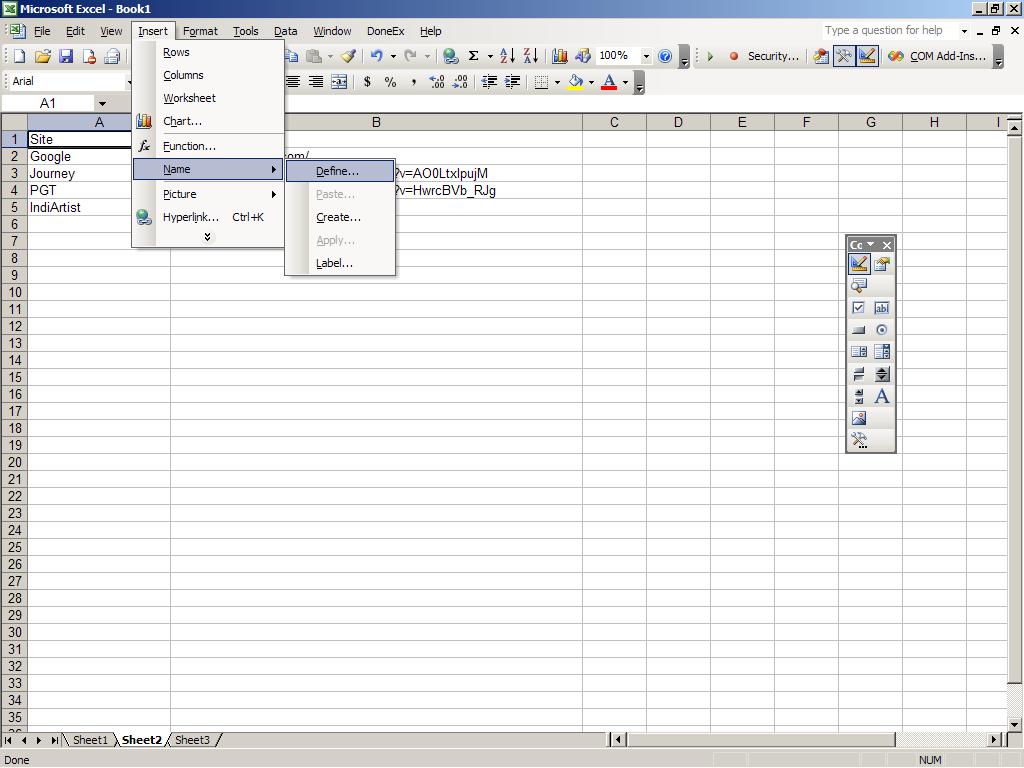Select the Check Box control icon
This screenshot has height=768, width=1024.
[x=858, y=308]
